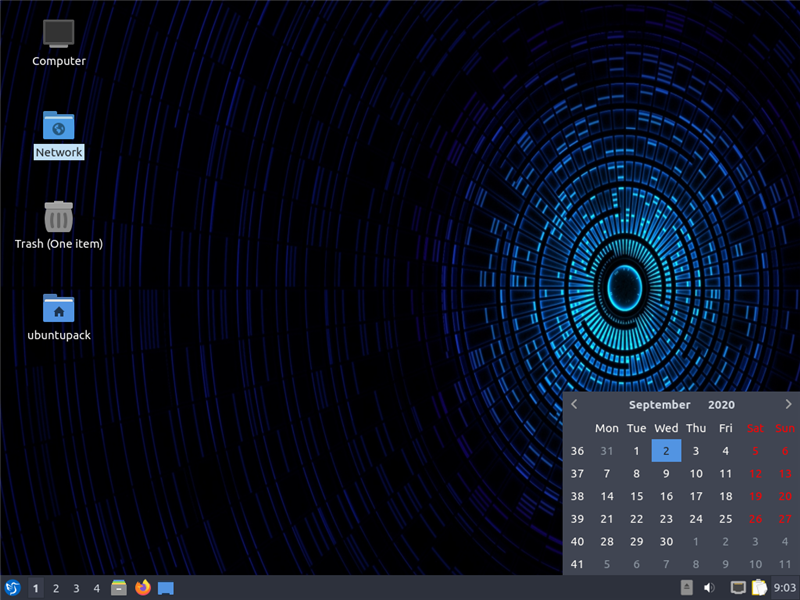Launch the file manager from the panel
The image size is (800, 600).
coord(119,588)
